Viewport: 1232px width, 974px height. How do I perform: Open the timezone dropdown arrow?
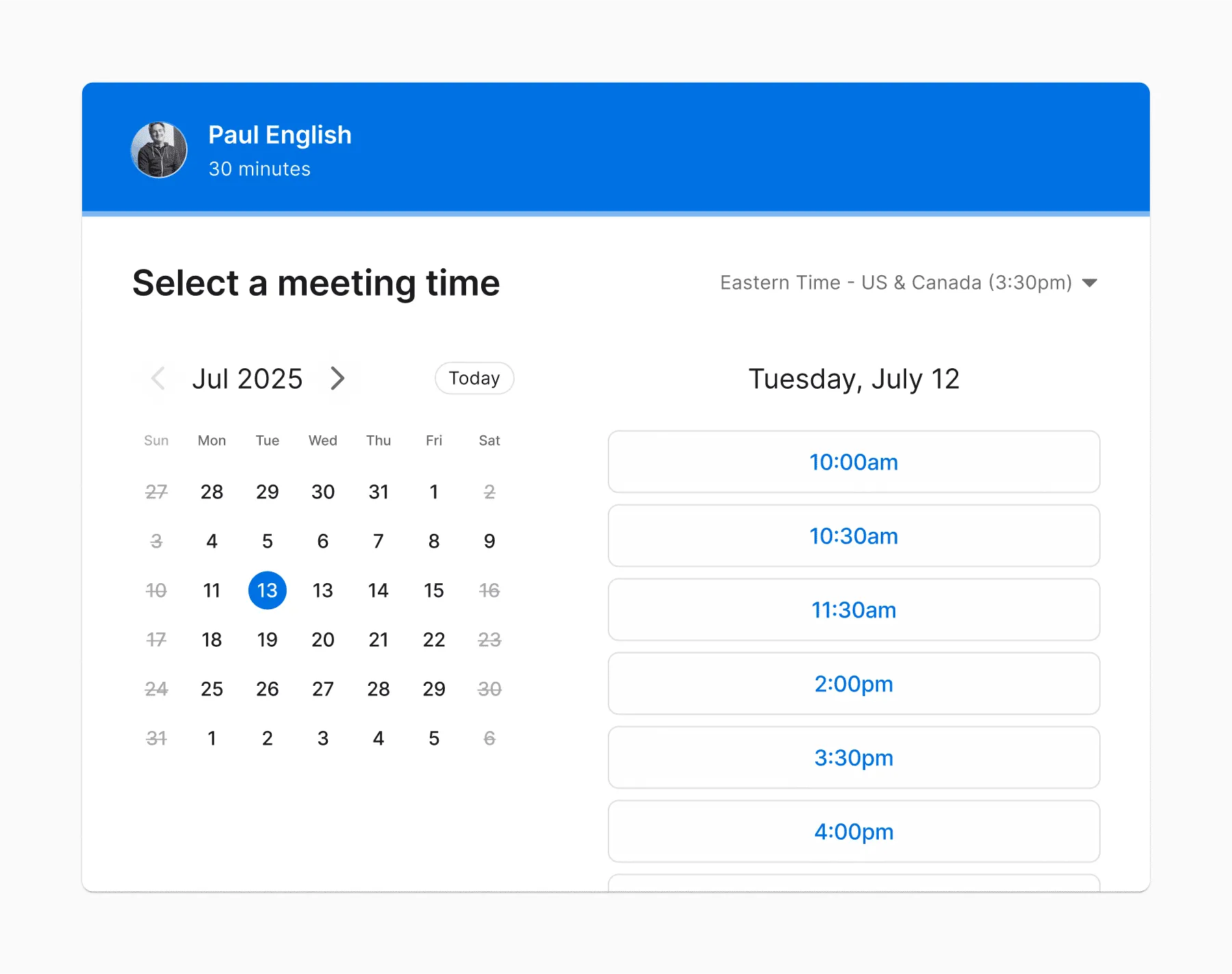point(1090,282)
